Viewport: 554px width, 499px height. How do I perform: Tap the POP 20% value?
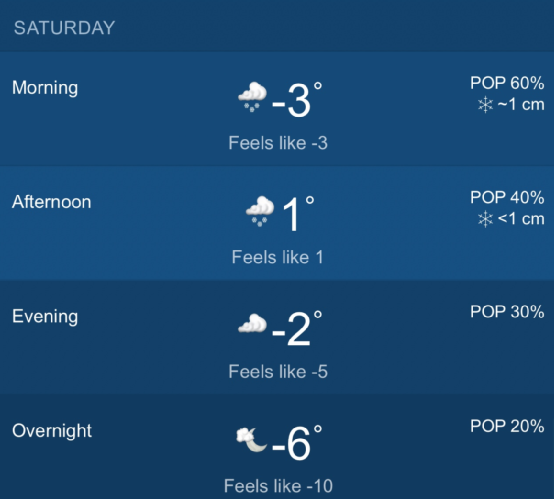pos(507,426)
